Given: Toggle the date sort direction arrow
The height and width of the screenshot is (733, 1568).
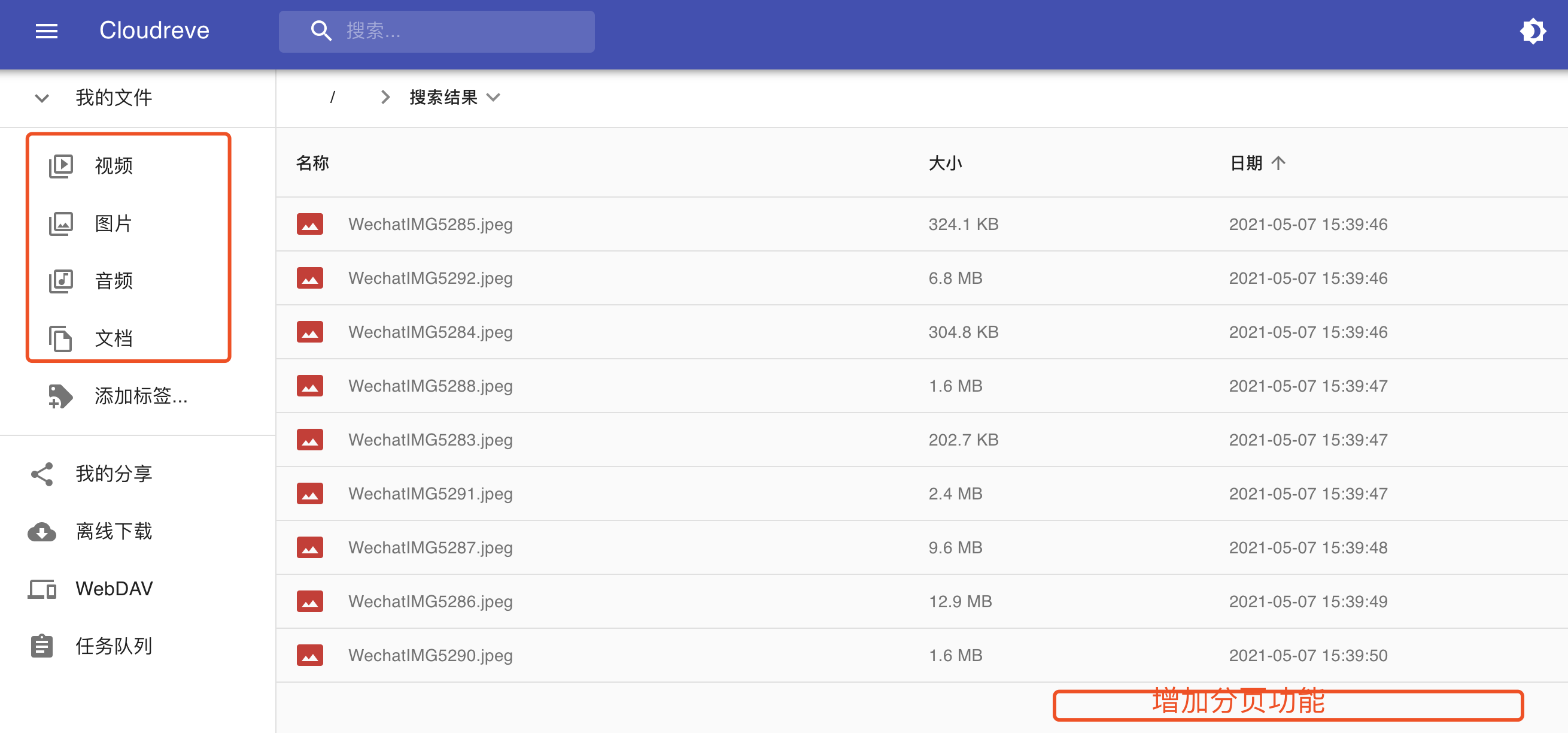Looking at the screenshot, I should click(1278, 163).
